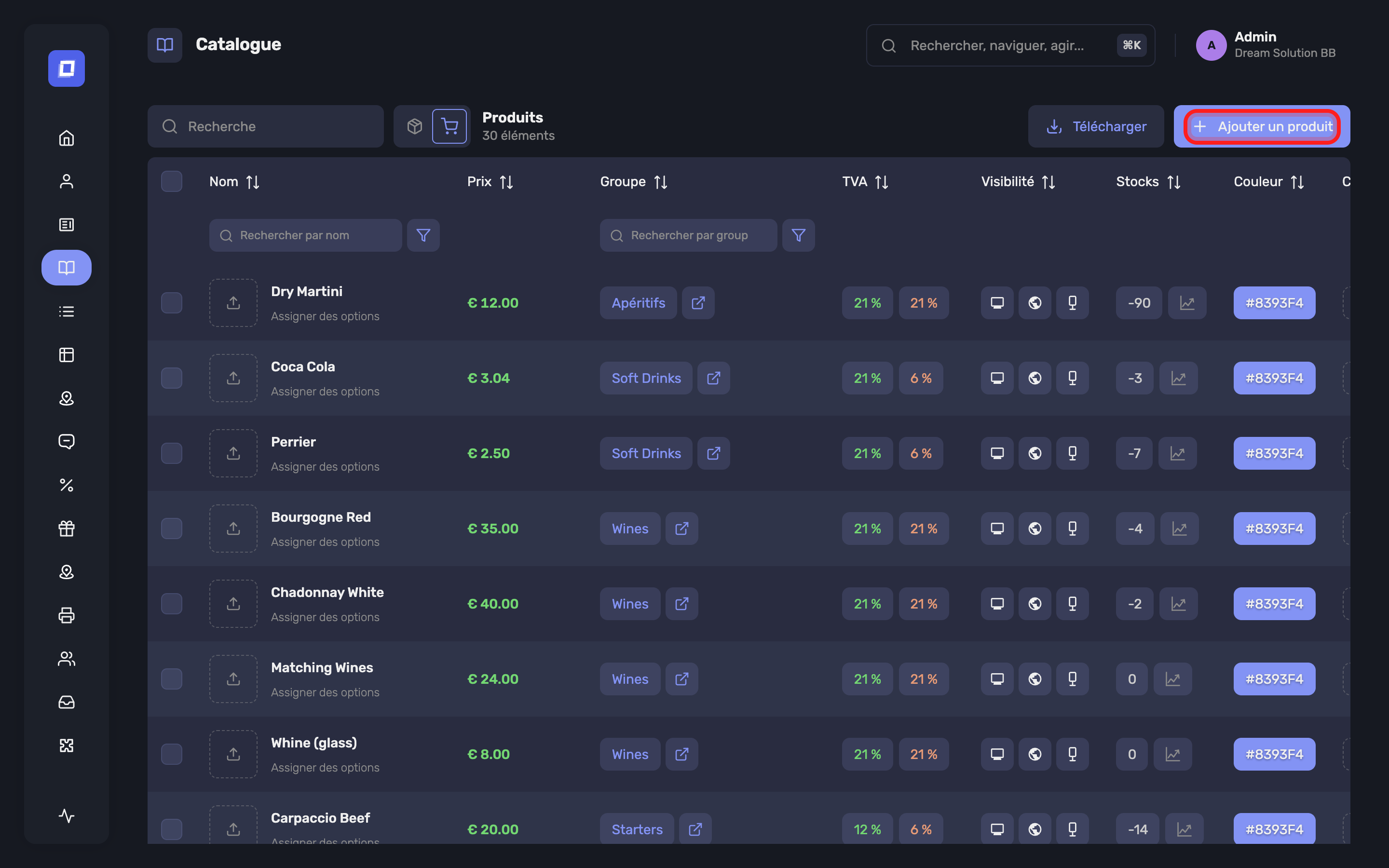Check the Chadonnay White row checkbox

click(x=172, y=603)
